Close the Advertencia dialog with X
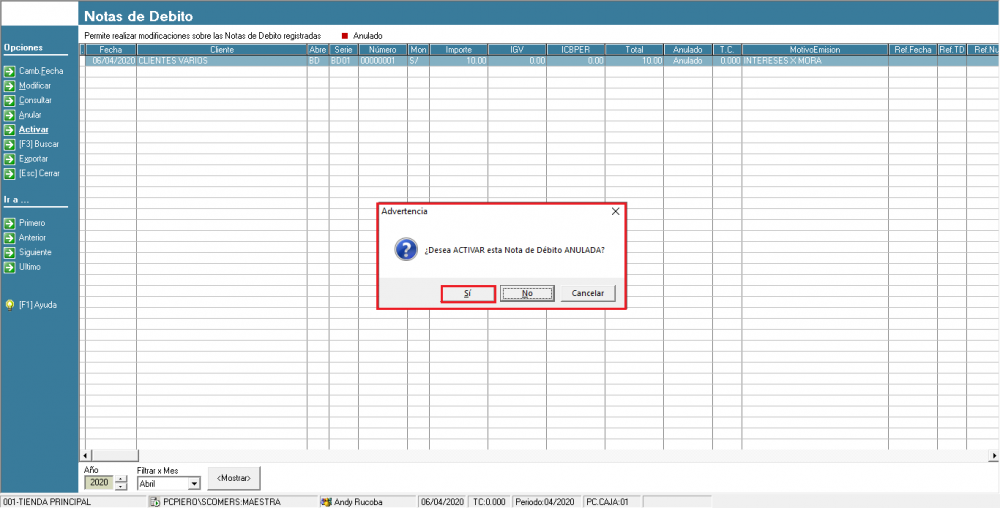The width and height of the screenshot is (1000, 508). 615,212
